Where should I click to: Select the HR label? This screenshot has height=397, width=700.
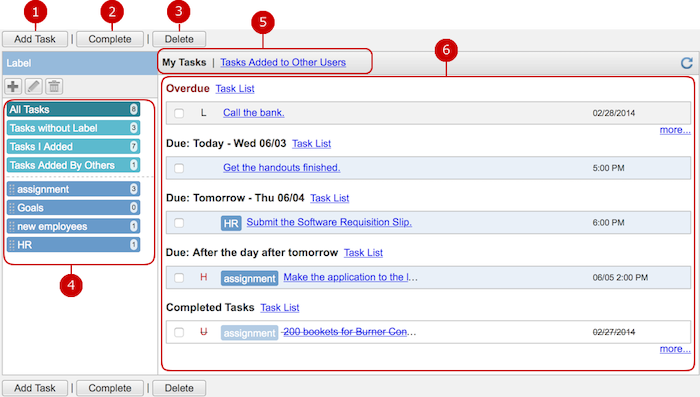[73, 245]
